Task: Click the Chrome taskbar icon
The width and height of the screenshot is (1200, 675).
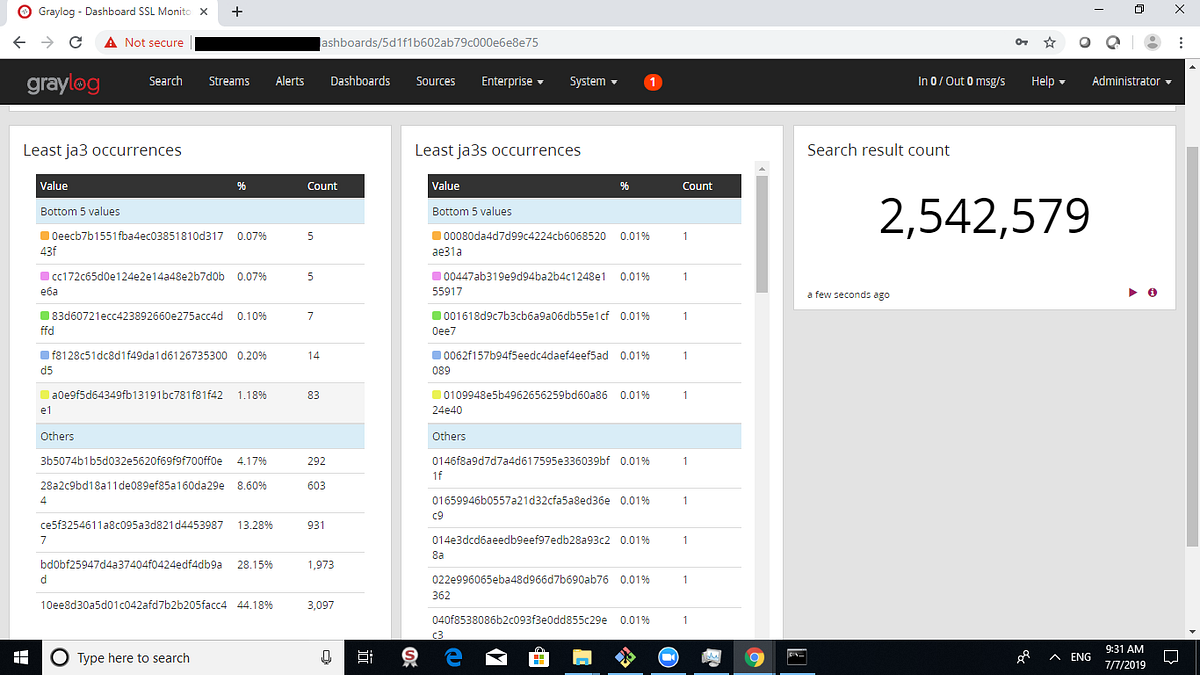Action: pyautogui.click(x=755, y=657)
